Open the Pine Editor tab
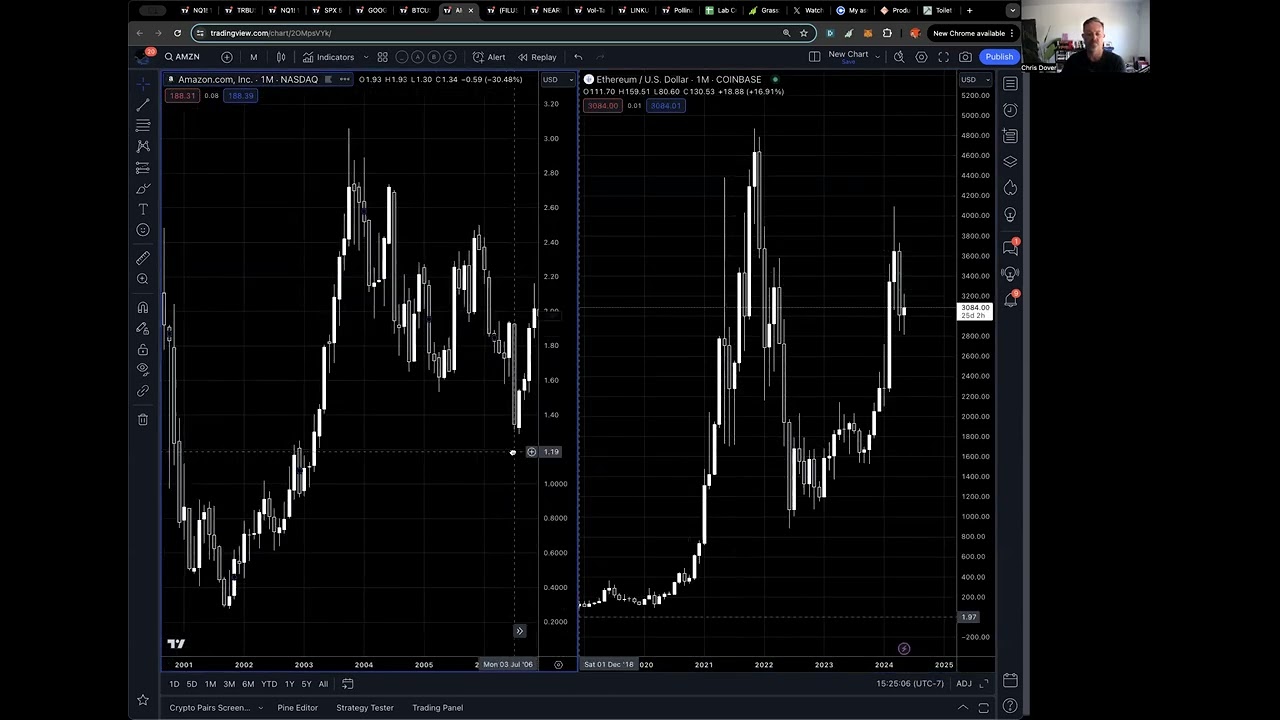The width and height of the screenshot is (1280, 720). pos(297,708)
